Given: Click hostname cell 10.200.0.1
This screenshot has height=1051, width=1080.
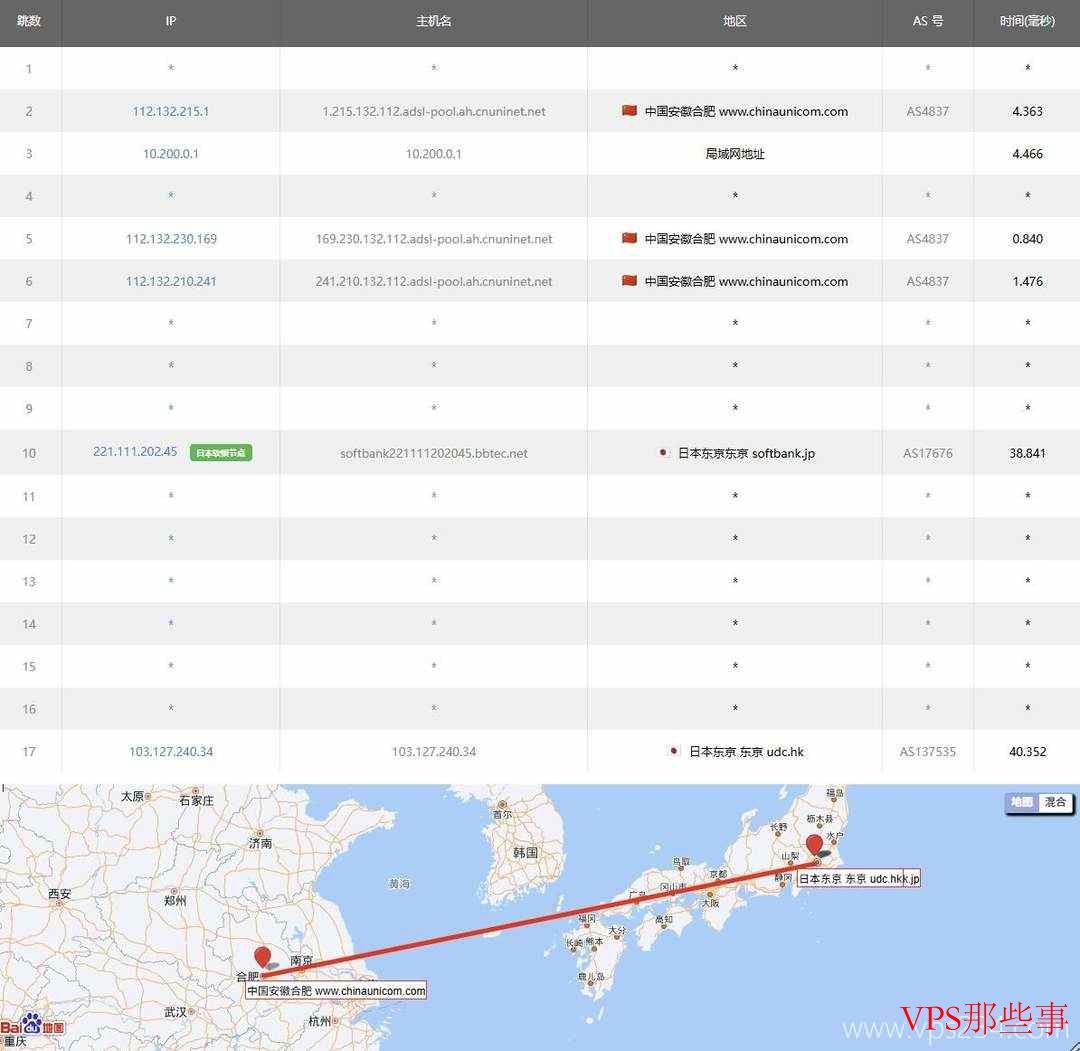Looking at the screenshot, I should (434, 154).
